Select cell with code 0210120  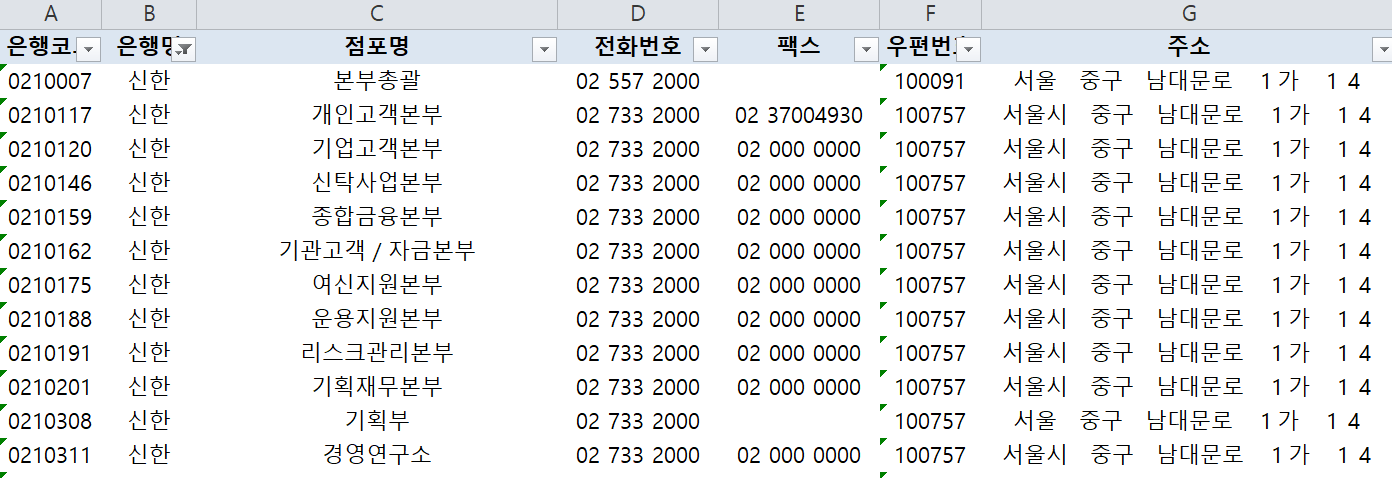pos(51,149)
